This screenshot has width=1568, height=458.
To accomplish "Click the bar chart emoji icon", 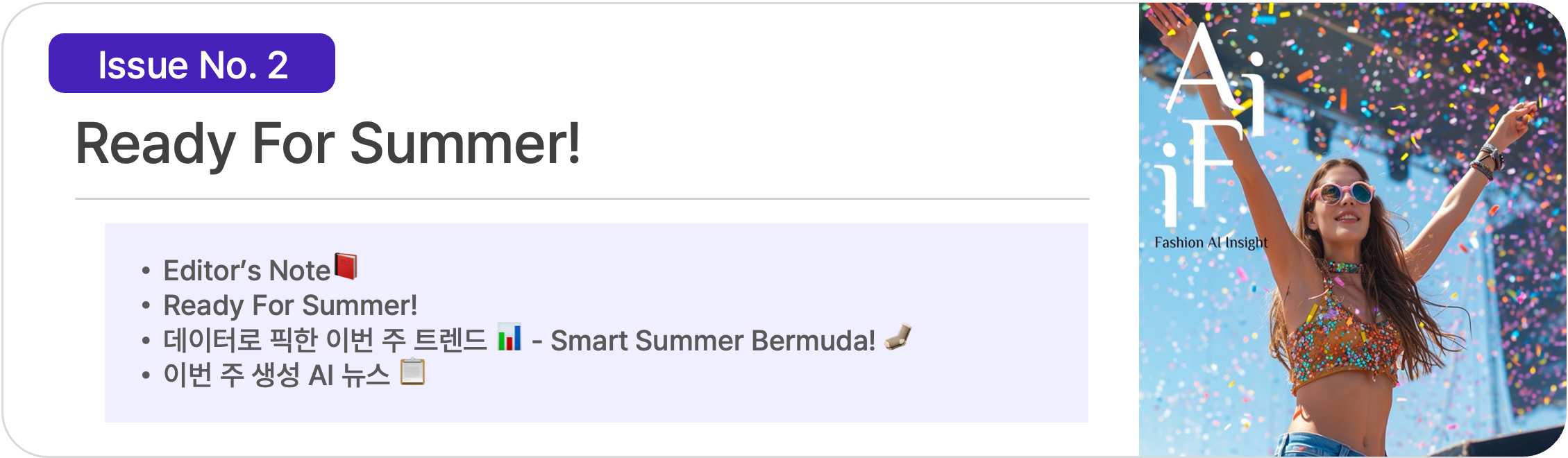I will 509,337.
